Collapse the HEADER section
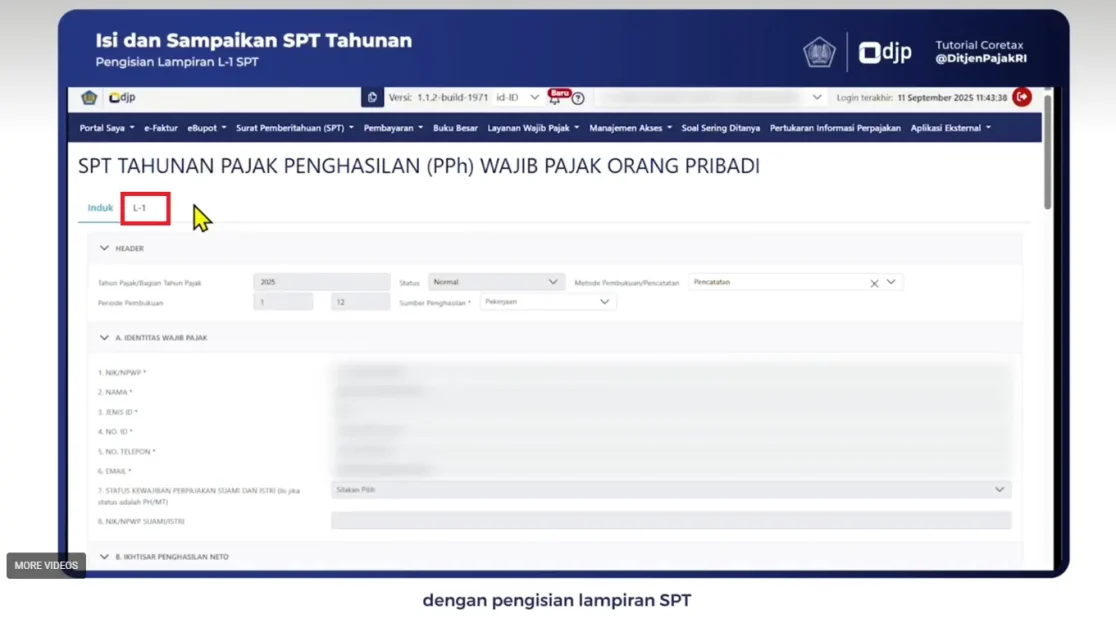This screenshot has height=628, width=1116. [104, 248]
